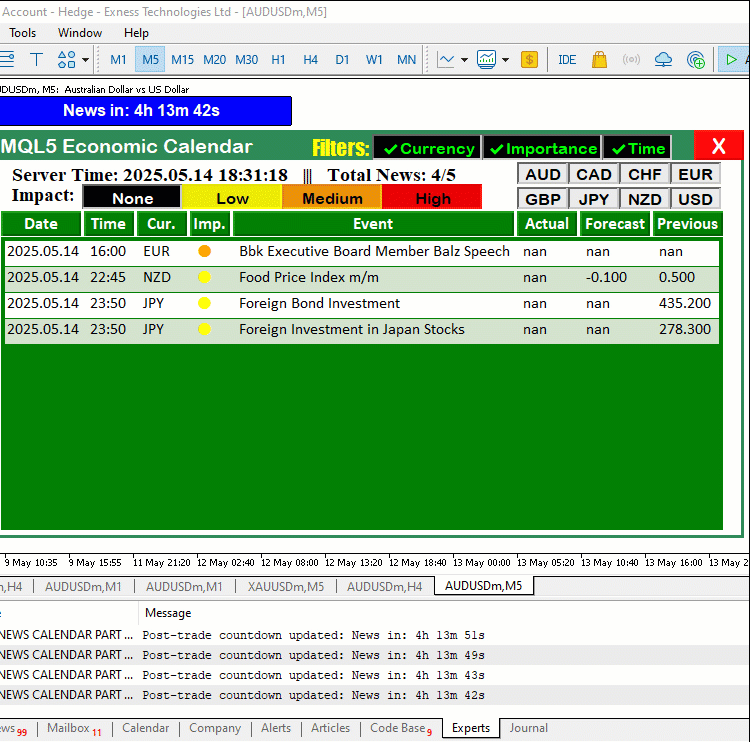Open the objects shapes tool icon

[66, 60]
